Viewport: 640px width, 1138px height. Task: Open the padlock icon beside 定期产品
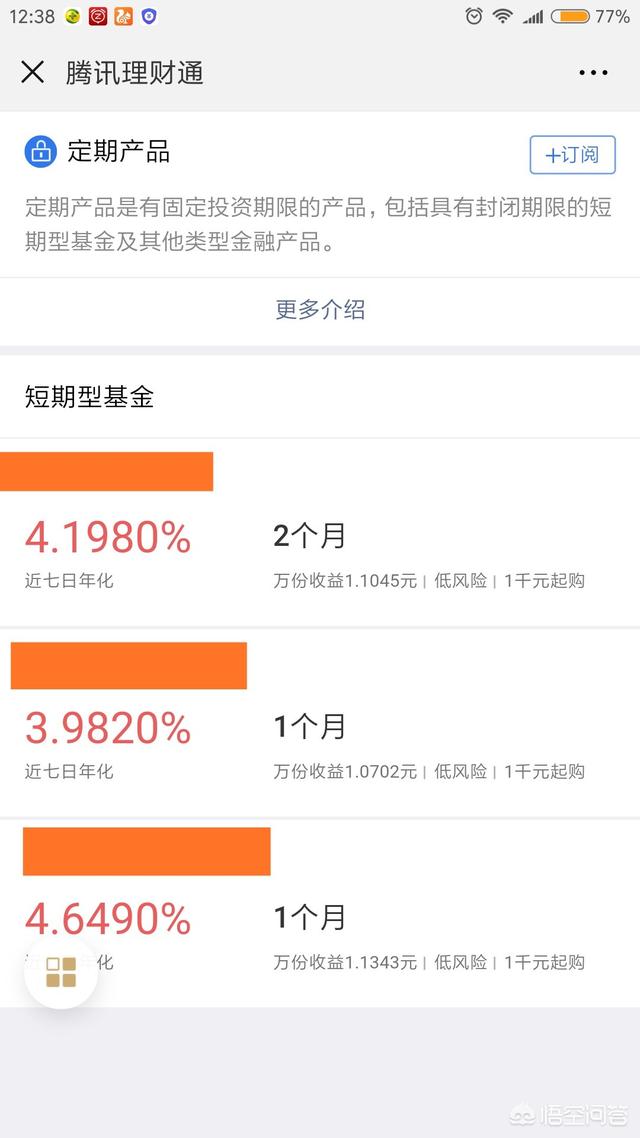39,150
